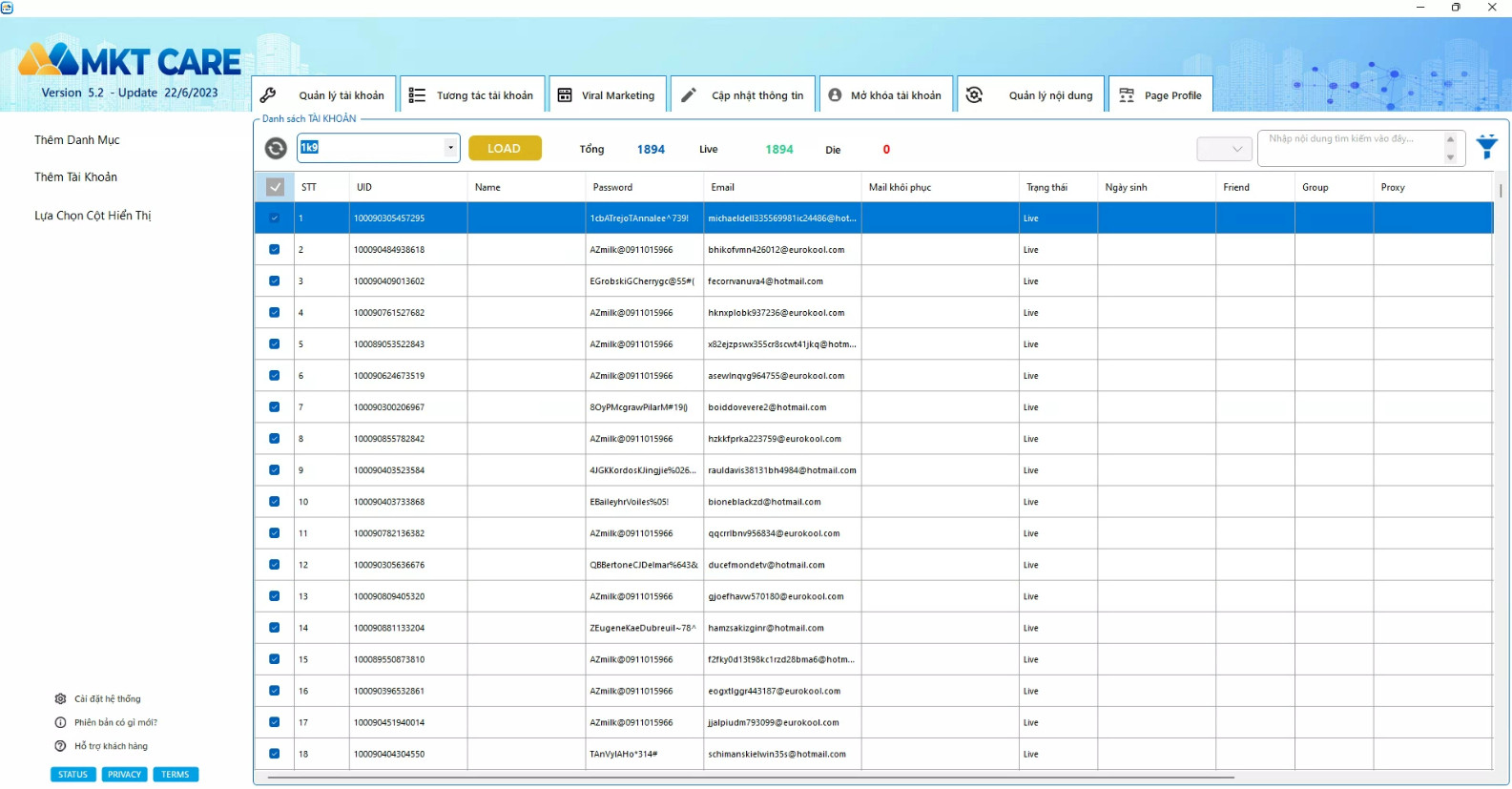Click the Email column header
The image size is (1512, 789).
tap(783, 187)
